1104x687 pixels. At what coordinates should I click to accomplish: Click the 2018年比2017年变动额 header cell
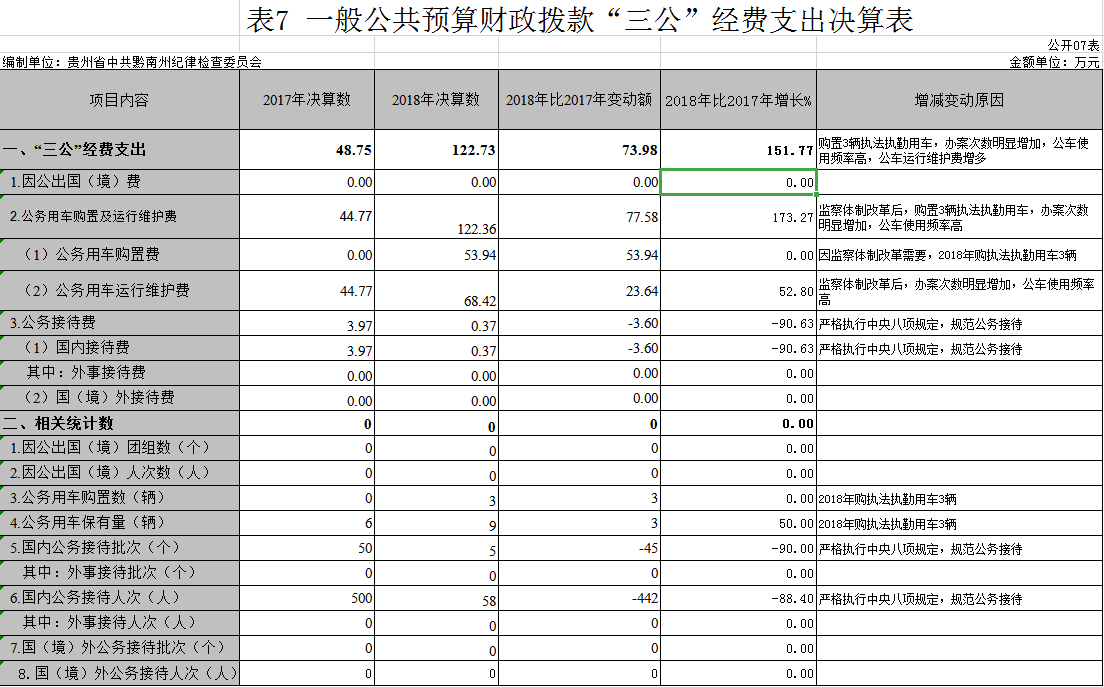coord(579,100)
